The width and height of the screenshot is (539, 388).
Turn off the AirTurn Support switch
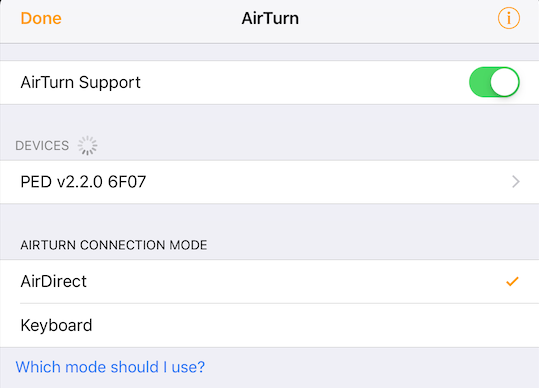click(x=494, y=82)
